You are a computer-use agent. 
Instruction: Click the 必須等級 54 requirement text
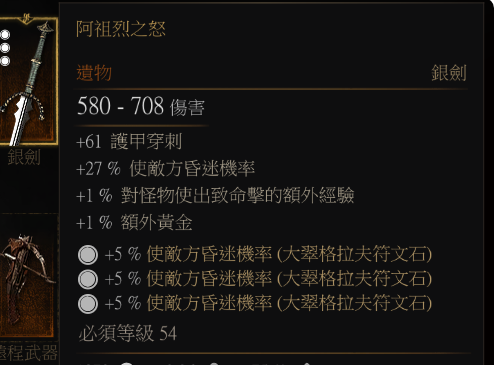click(128, 333)
